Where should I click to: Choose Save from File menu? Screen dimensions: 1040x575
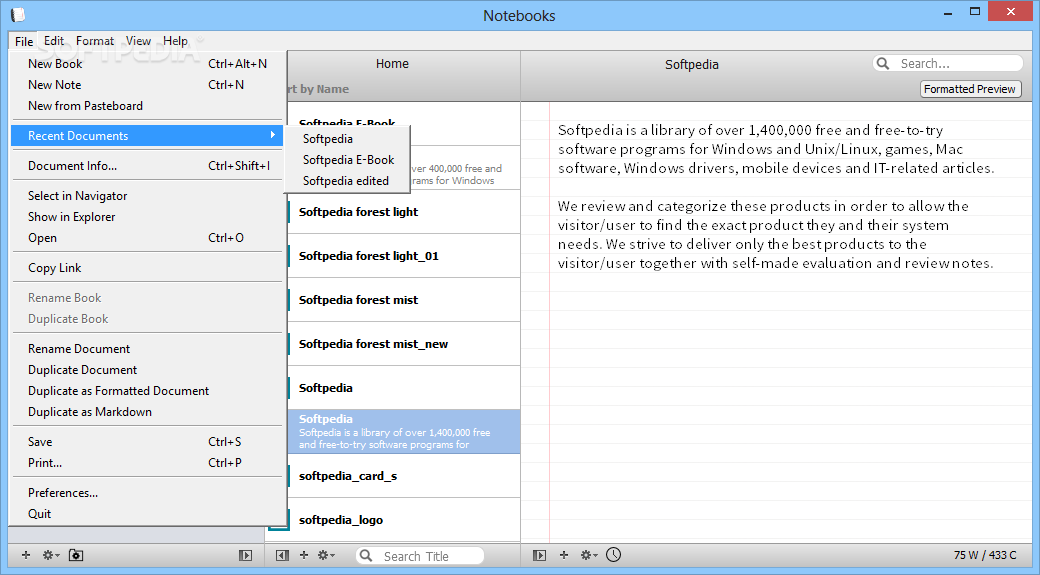pos(148,442)
